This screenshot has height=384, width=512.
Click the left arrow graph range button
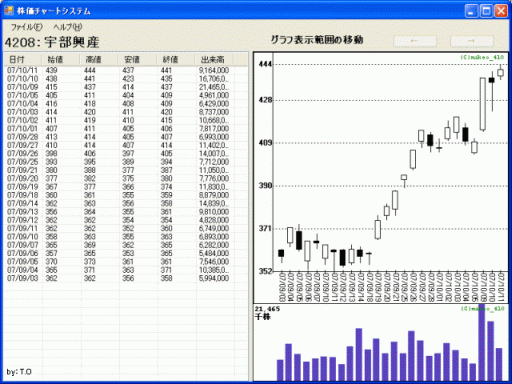(415, 41)
